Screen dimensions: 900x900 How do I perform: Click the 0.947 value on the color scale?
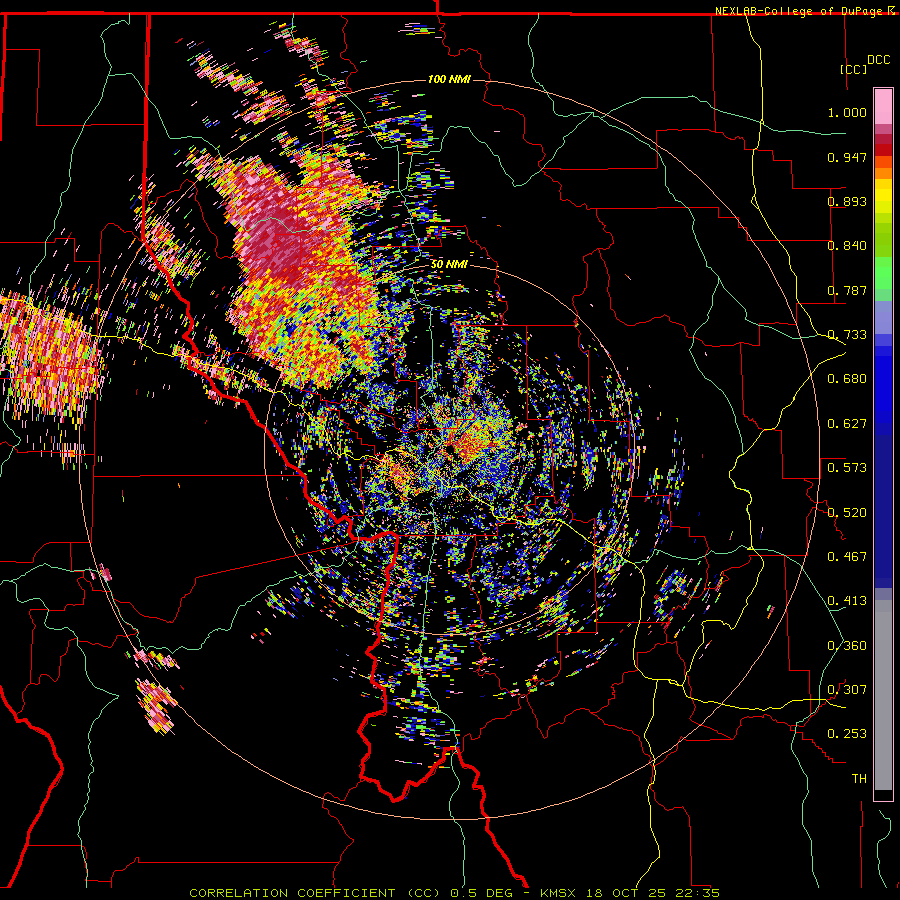click(847, 157)
